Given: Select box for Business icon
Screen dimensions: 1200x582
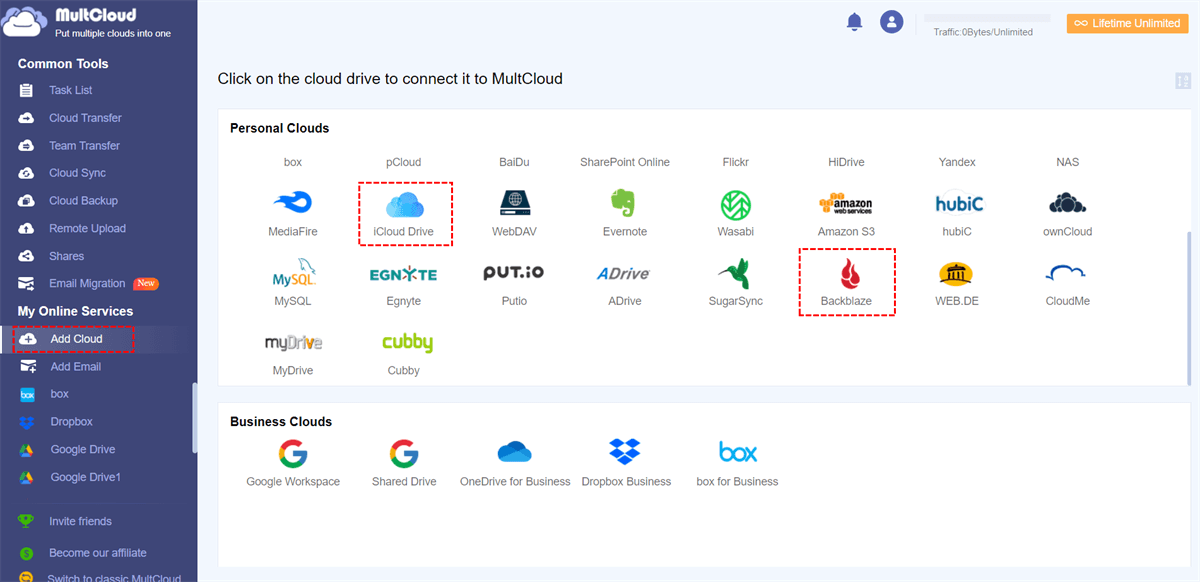Looking at the screenshot, I should 737,452.
